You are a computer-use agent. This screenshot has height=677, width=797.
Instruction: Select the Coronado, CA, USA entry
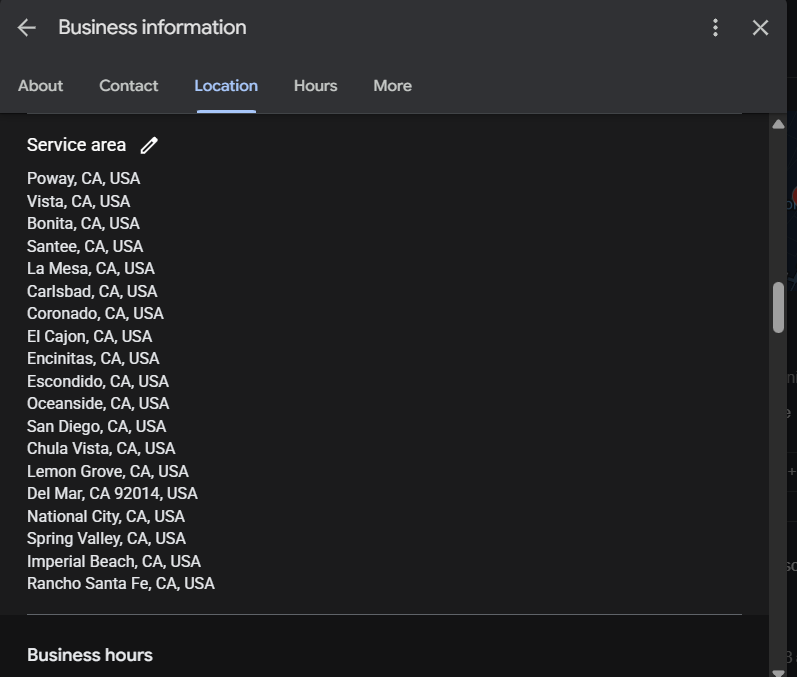pos(95,314)
